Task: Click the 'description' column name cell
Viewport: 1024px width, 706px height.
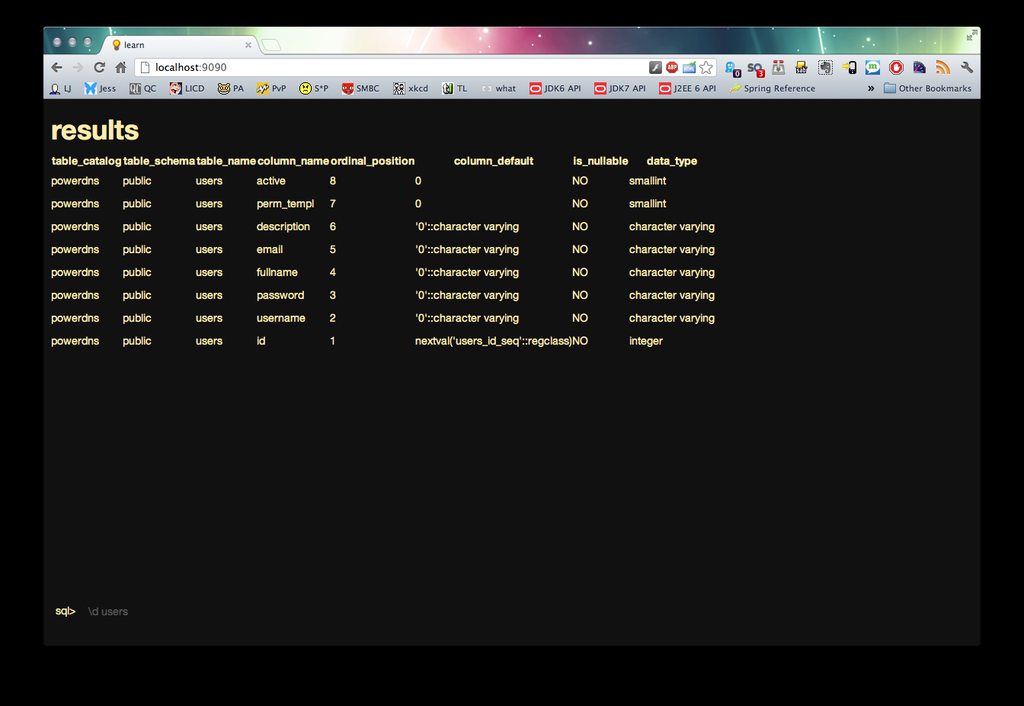Action: click(283, 227)
